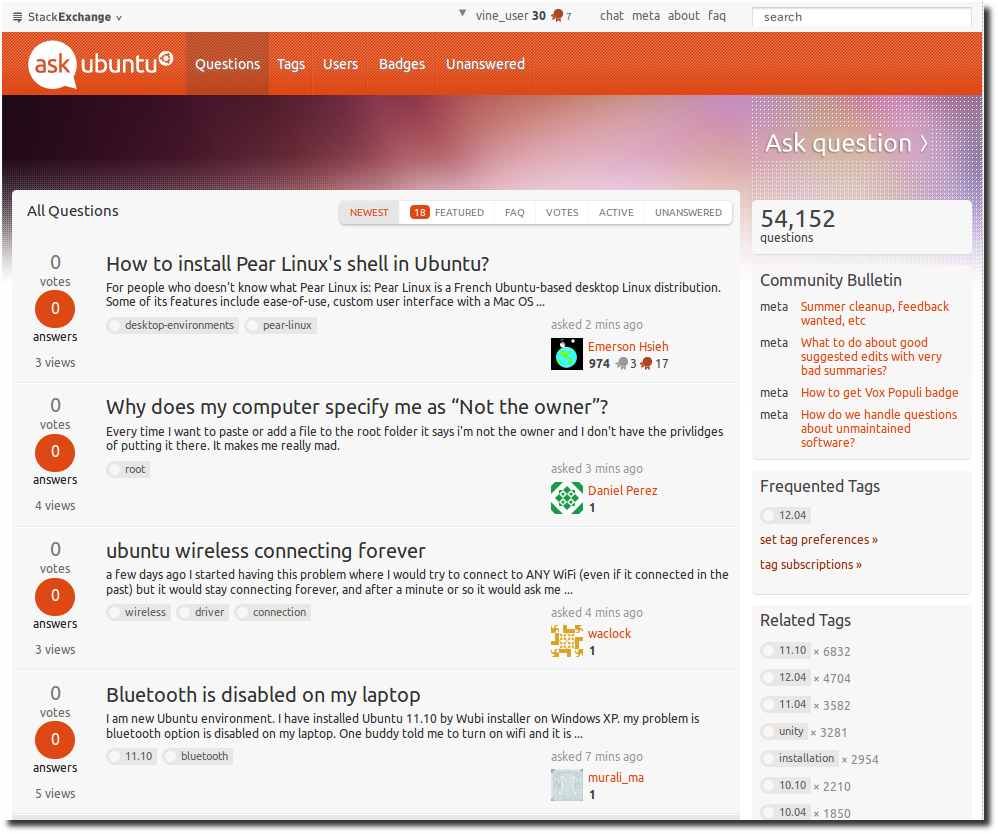The height and width of the screenshot is (834, 998).
Task: Select the Unanswered sort tab
Action: [x=688, y=213]
